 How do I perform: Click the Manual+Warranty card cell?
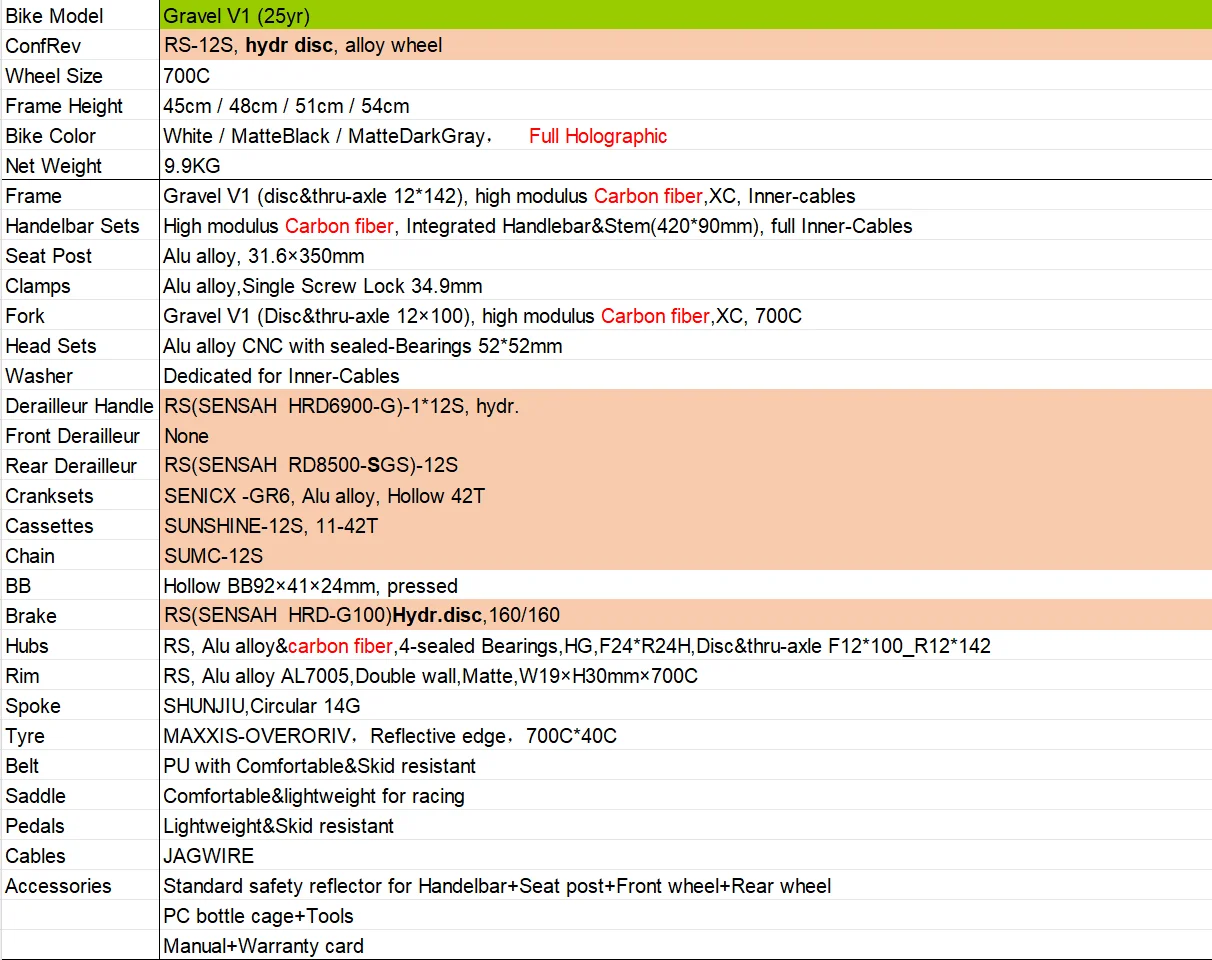click(685, 945)
